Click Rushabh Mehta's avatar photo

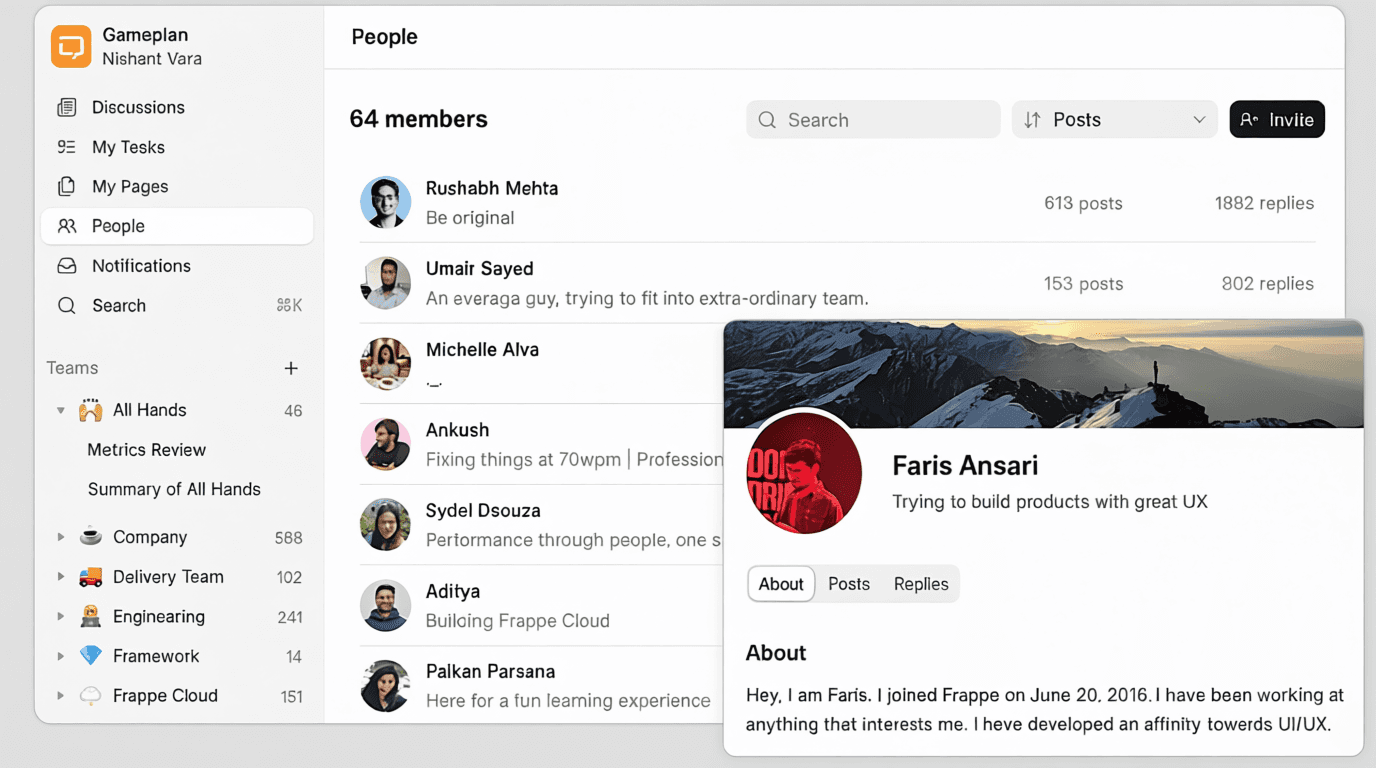[385, 202]
